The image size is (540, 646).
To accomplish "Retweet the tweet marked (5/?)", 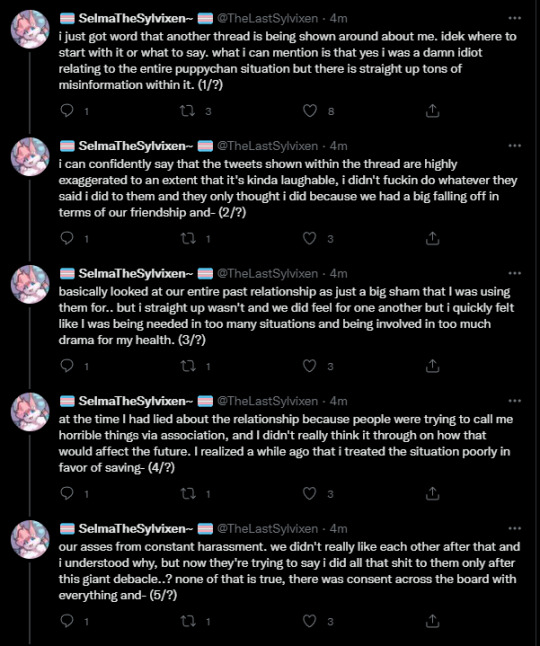I will coord(188,621).
